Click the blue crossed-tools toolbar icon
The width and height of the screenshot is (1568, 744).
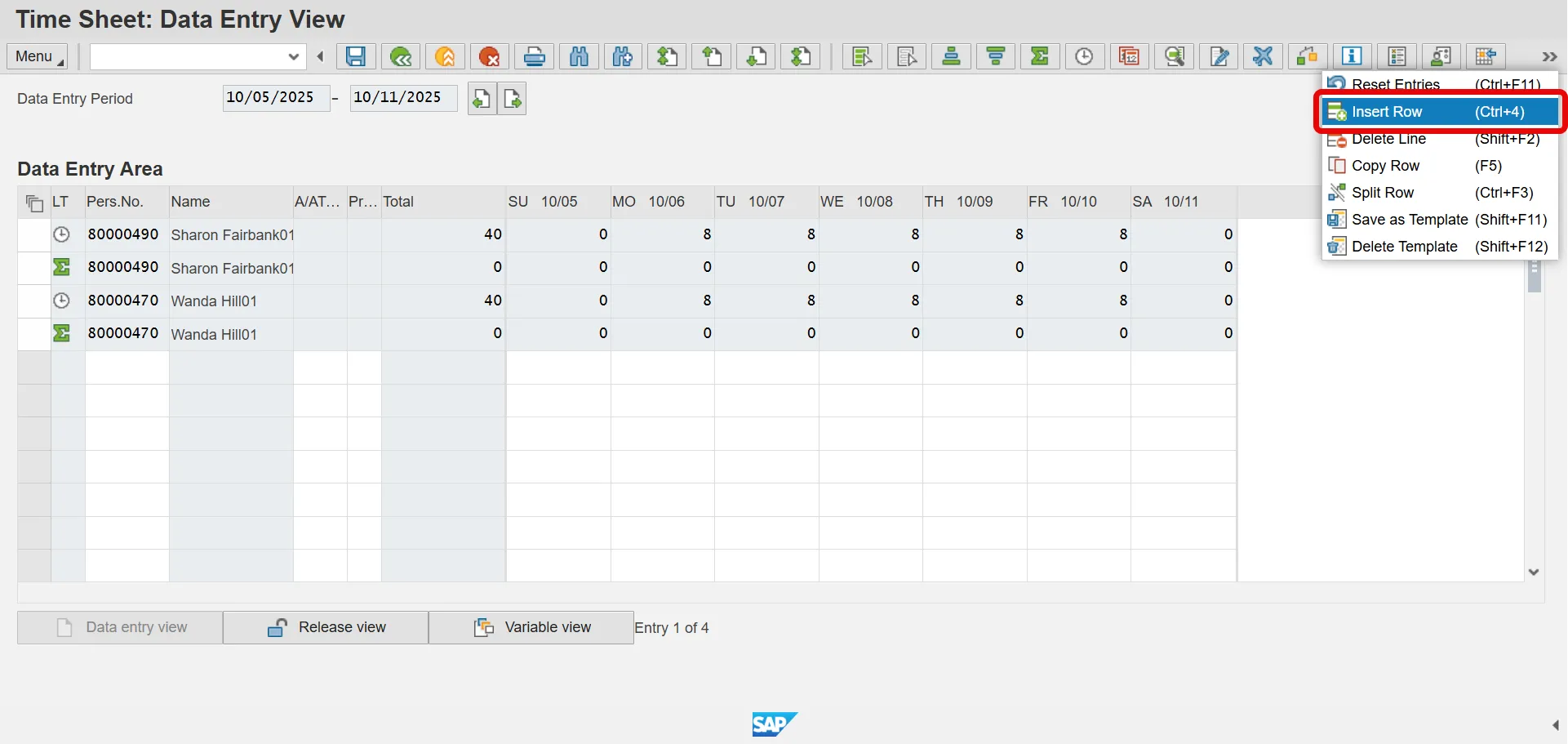[x=1264, y=56]
